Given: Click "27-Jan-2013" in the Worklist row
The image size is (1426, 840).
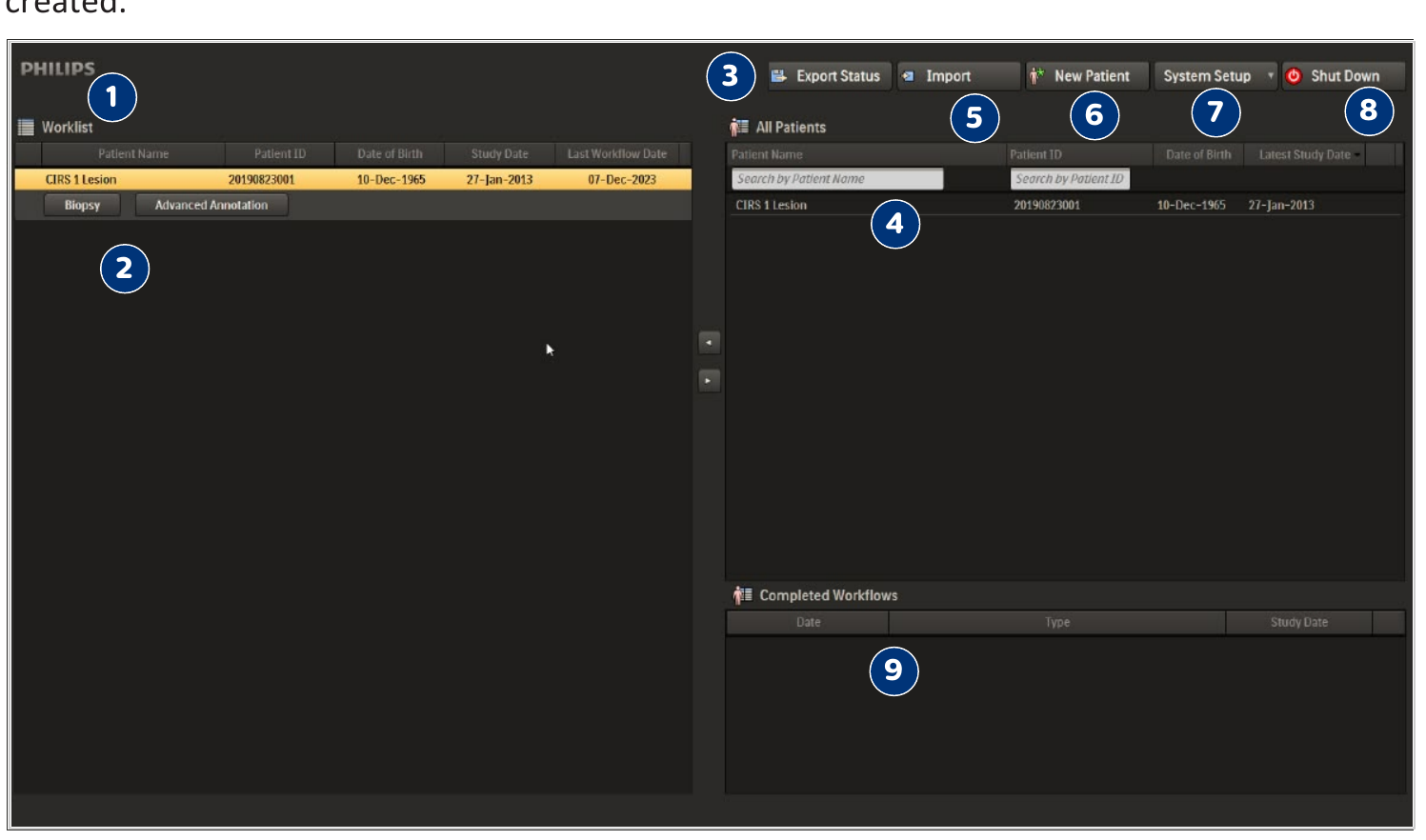Looking at the screenshot, I should point(499,180).
